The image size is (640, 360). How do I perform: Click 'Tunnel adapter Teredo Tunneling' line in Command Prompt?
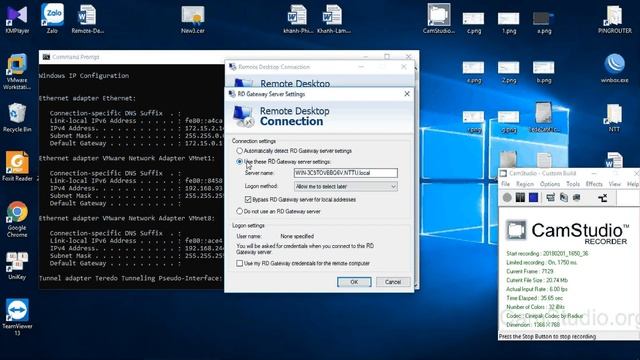tap(131, 278)
